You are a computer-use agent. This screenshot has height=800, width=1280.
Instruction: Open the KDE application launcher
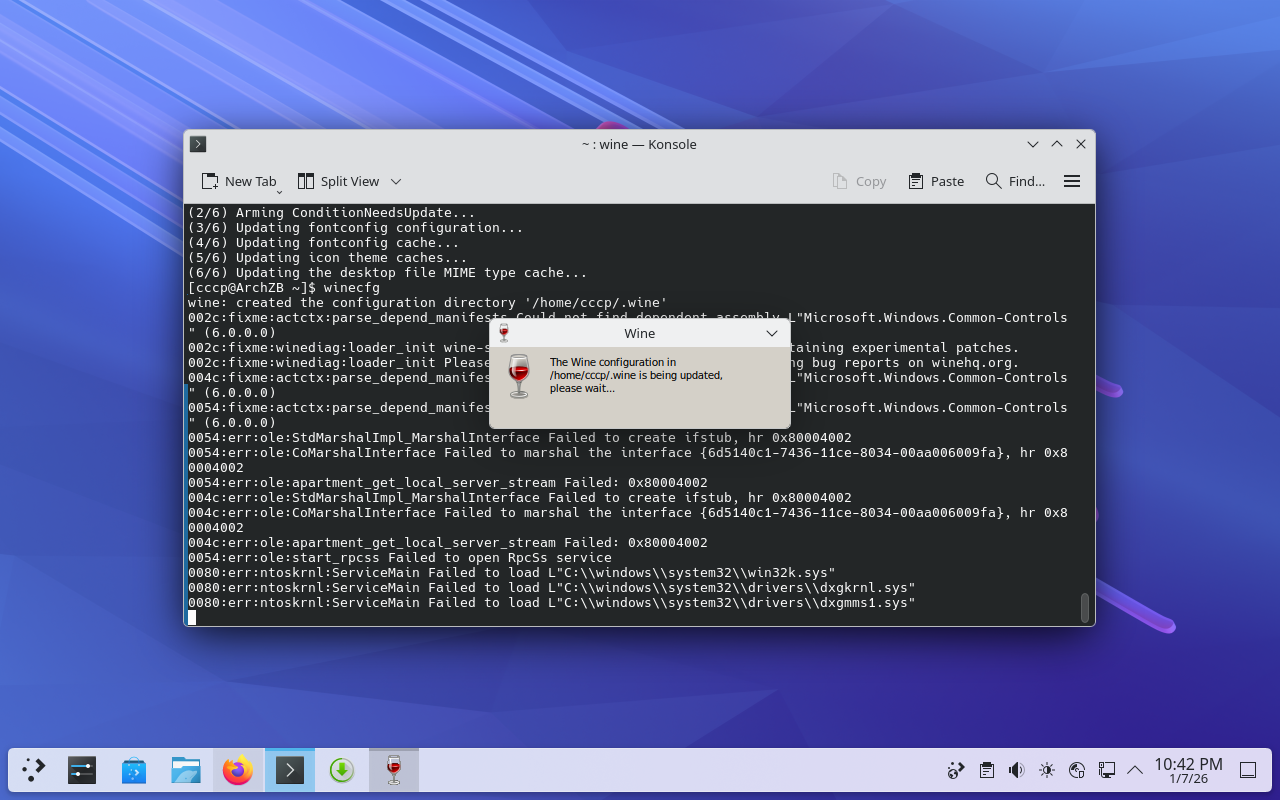click(x=34, y=770)
